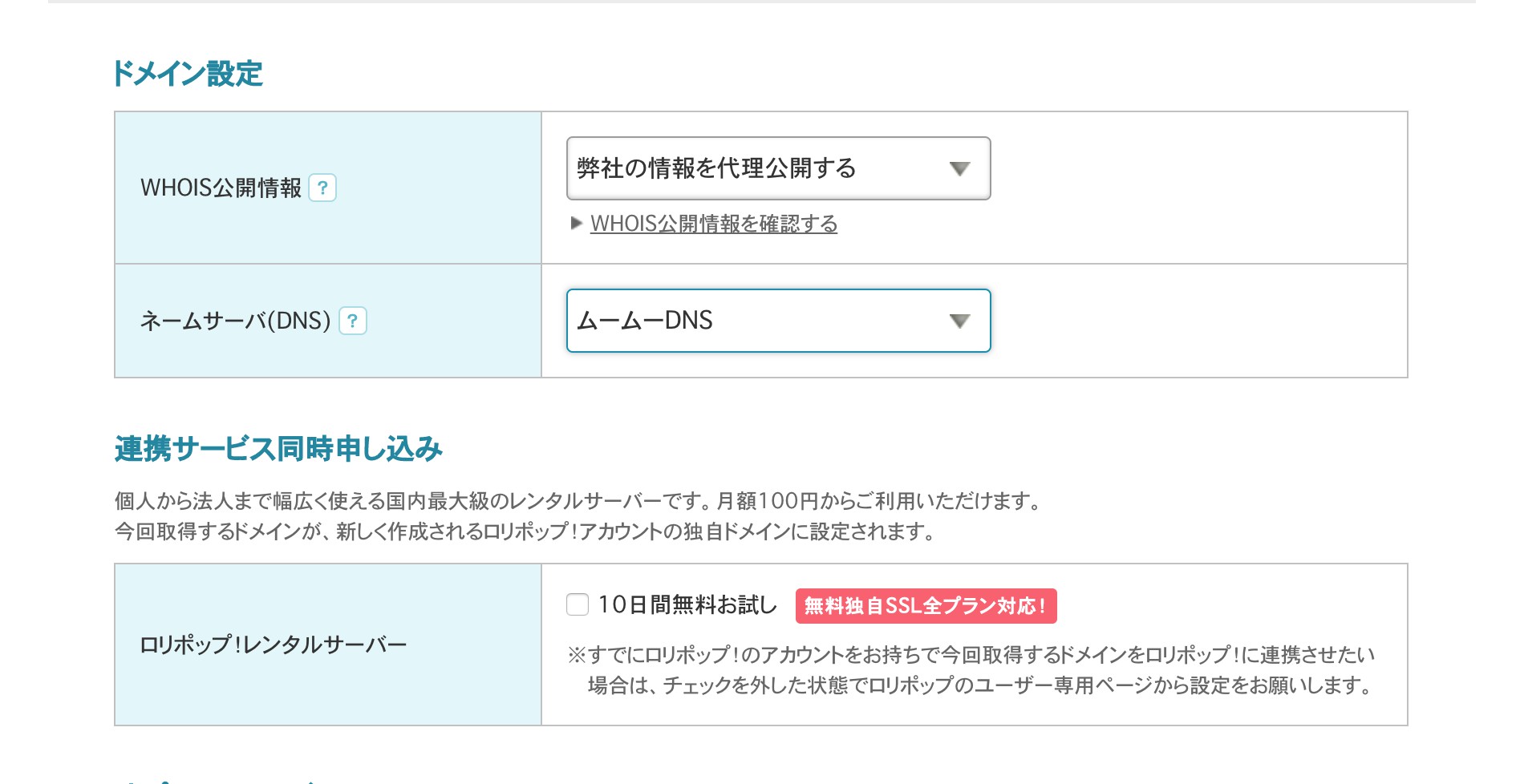Click the WHOIS公開情報 row label
Screen dimensions: 1516x784
[221, 188]
